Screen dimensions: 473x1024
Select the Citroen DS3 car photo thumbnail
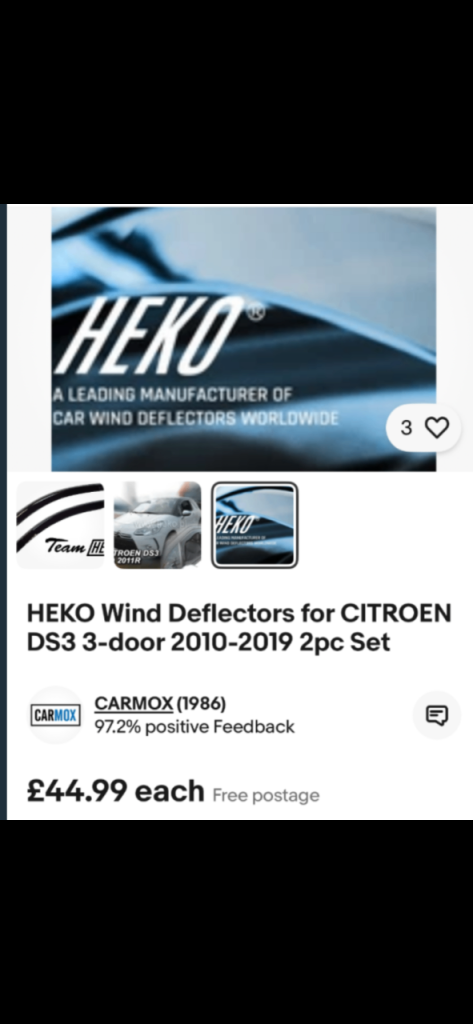(x=157, y=525)
